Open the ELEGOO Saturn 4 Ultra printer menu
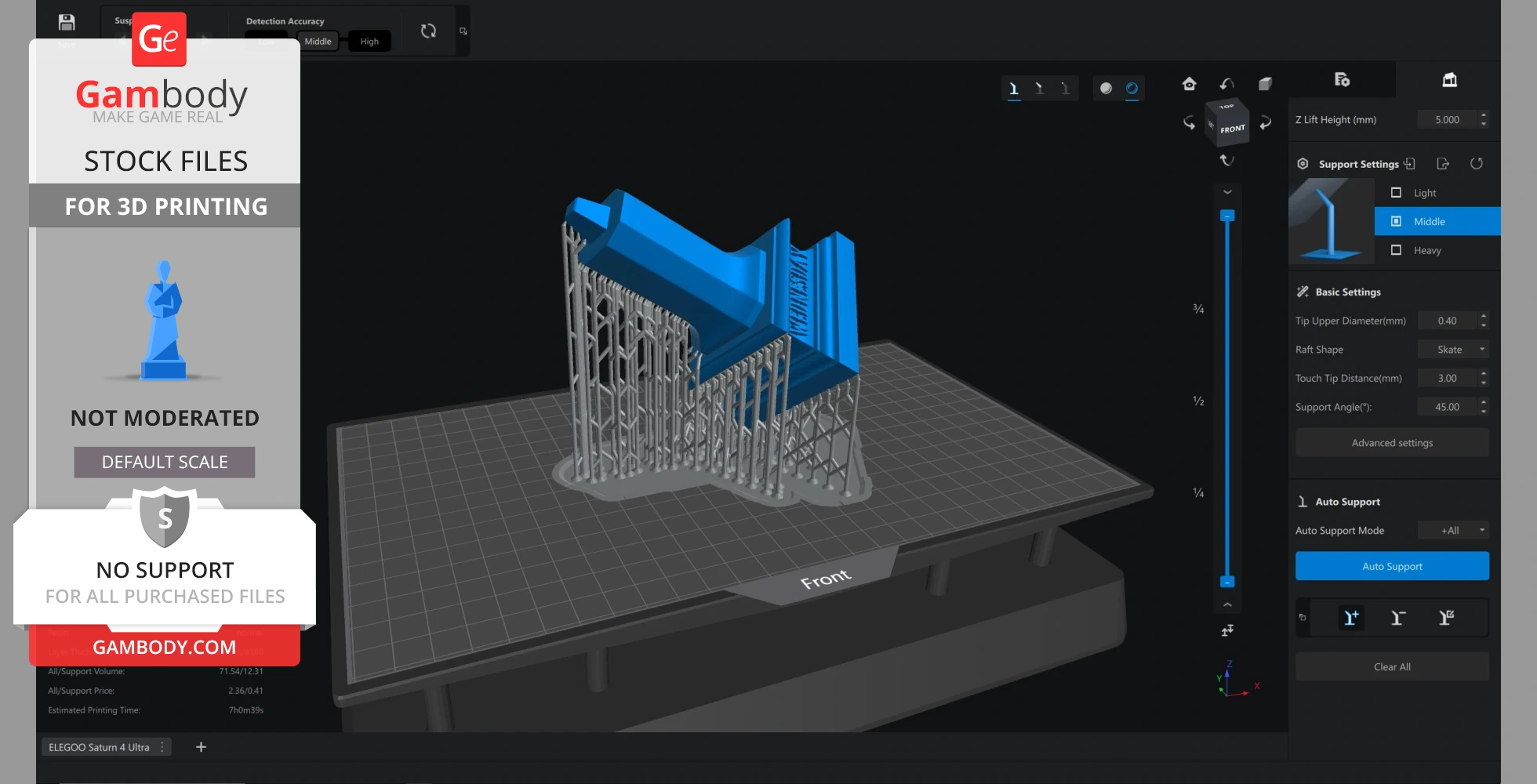 162,747
